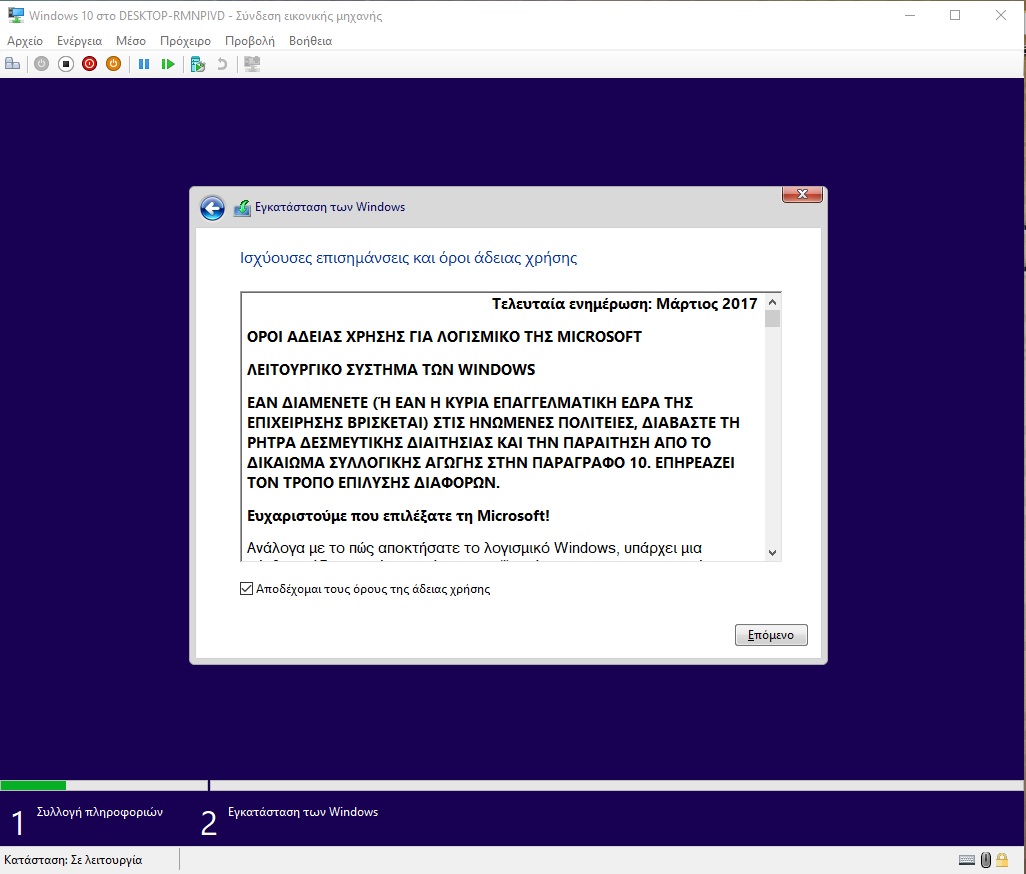The width and height of the screenshot is (1026, 874).
Task: Go back using the blue arrow in Setup
Action: 212,208
